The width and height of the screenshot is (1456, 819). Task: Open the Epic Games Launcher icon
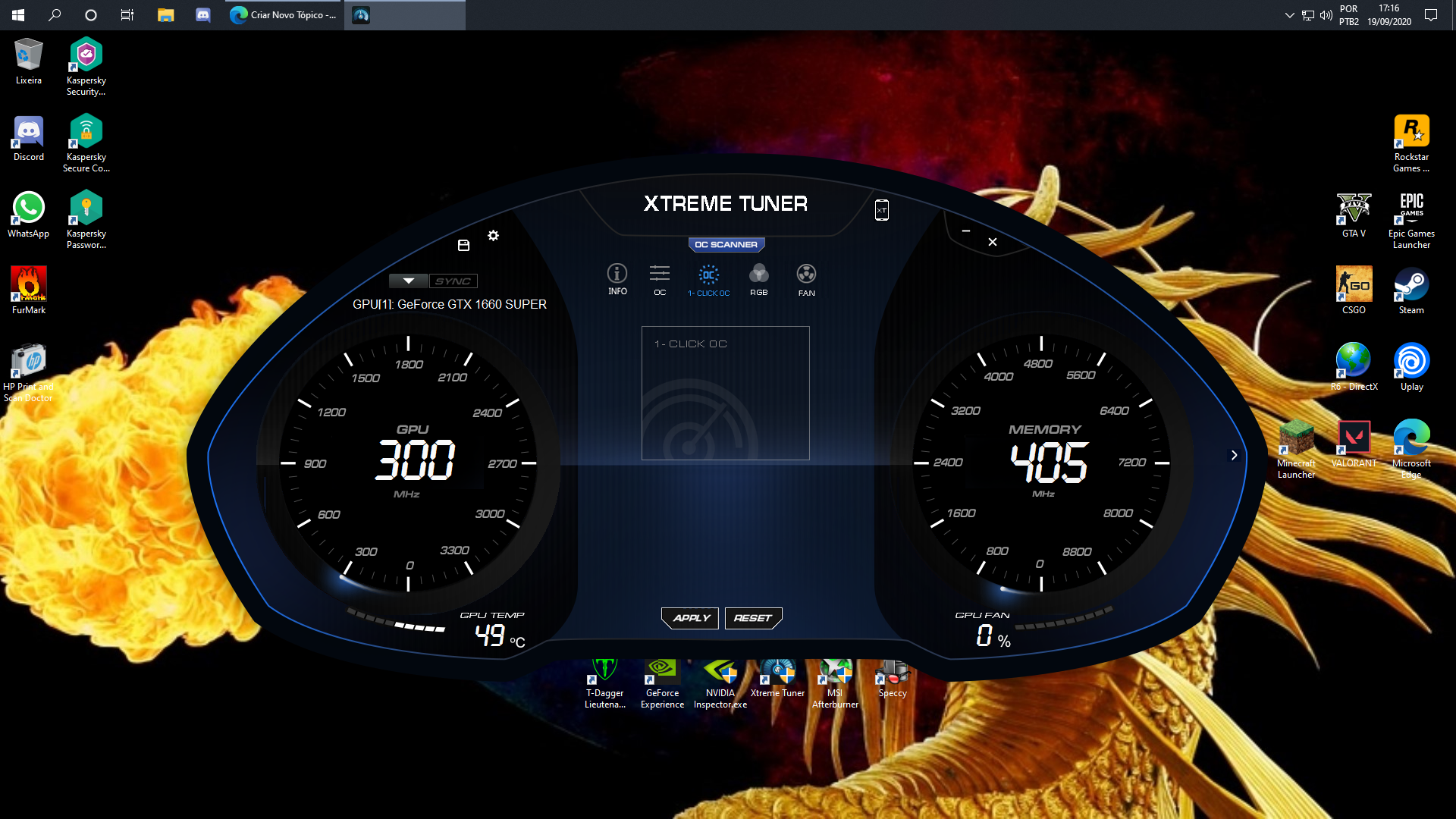1410,220
